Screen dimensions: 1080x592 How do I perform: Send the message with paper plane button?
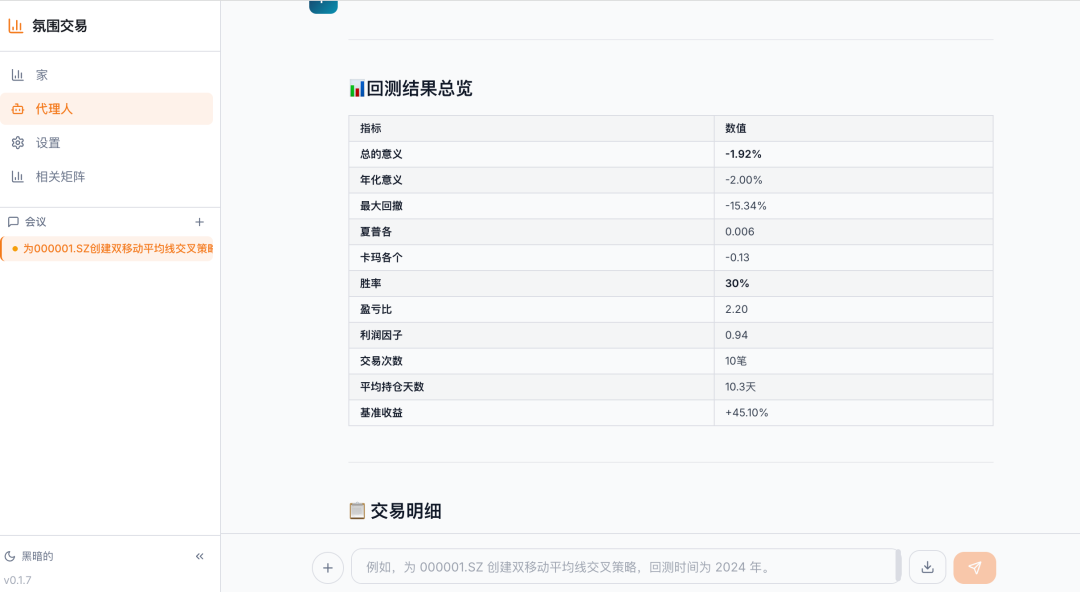(975, 568)
